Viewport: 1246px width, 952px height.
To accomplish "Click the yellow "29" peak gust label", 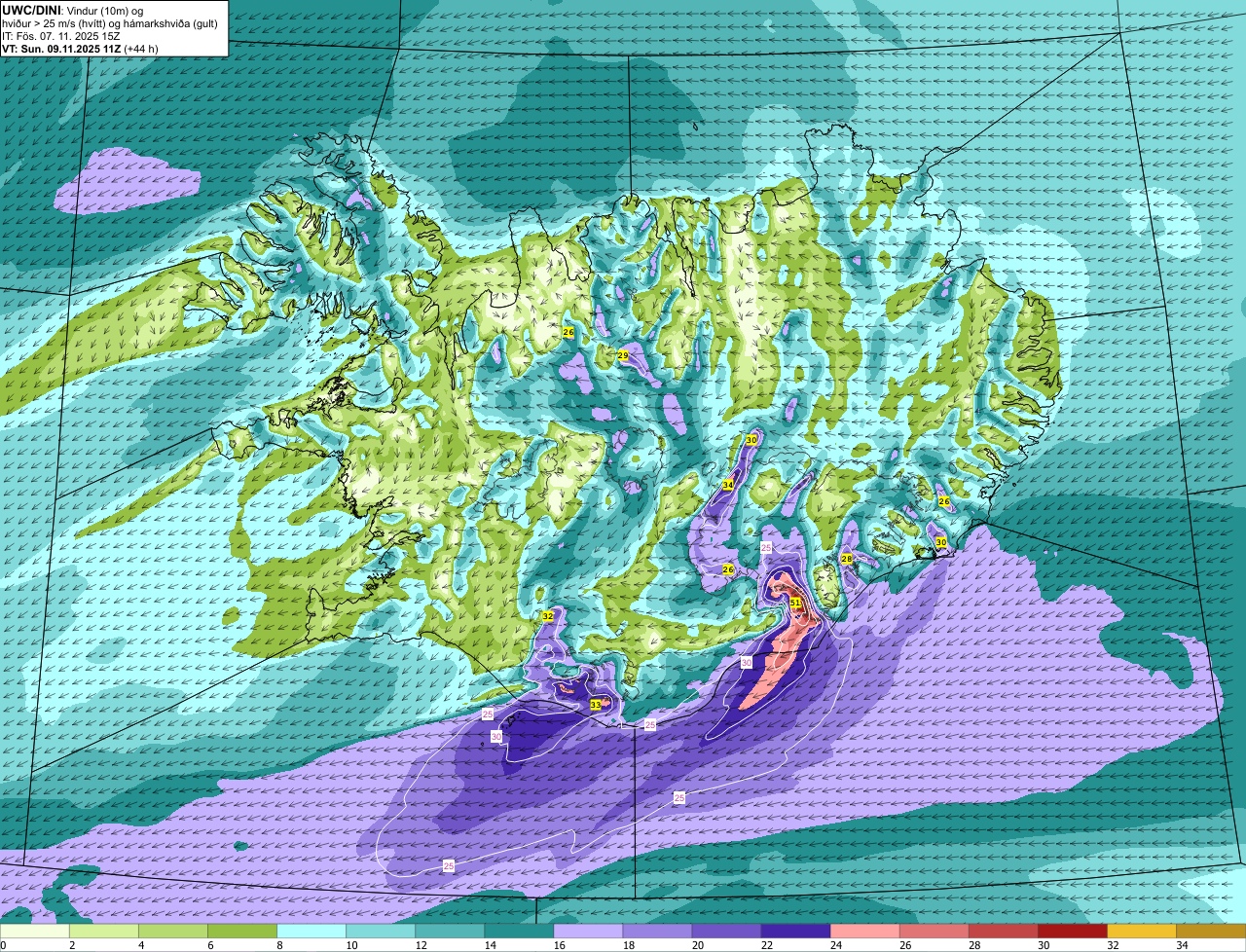I will (x=623, y=355).
